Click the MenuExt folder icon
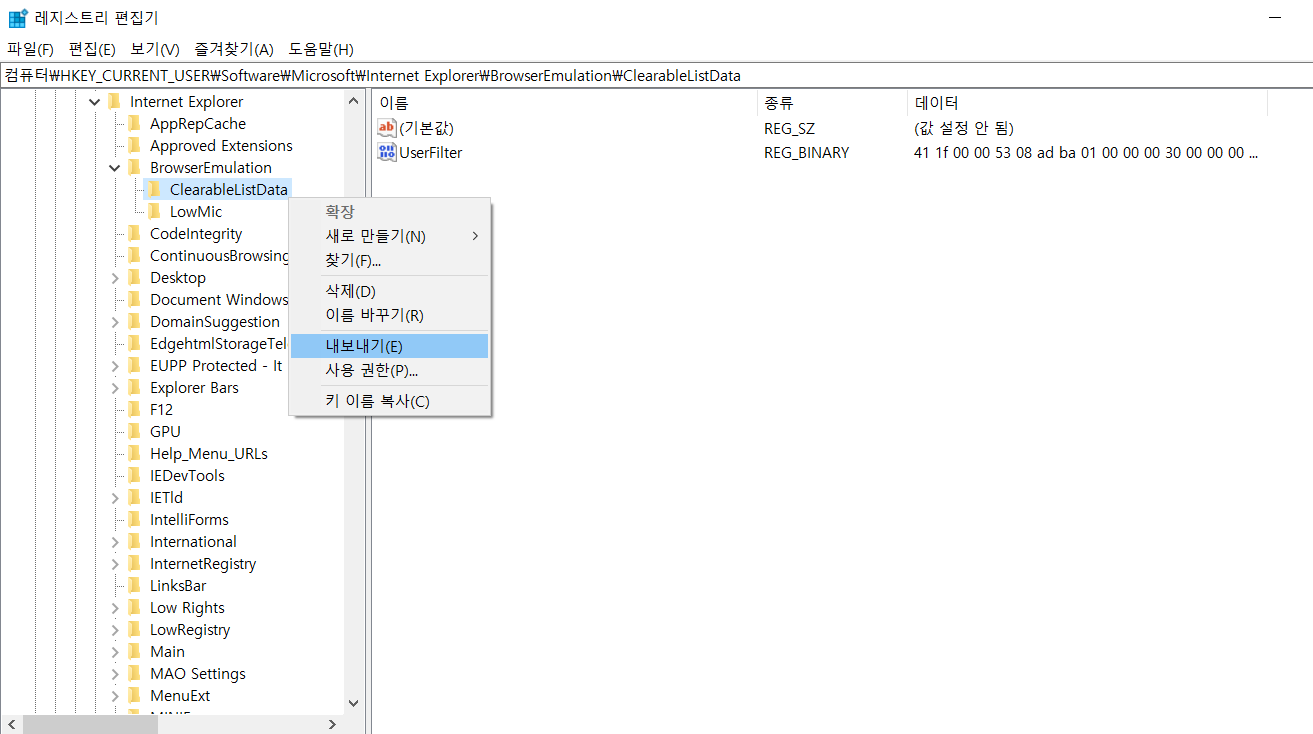This screenshot has width=1313, height=734. 134,695
